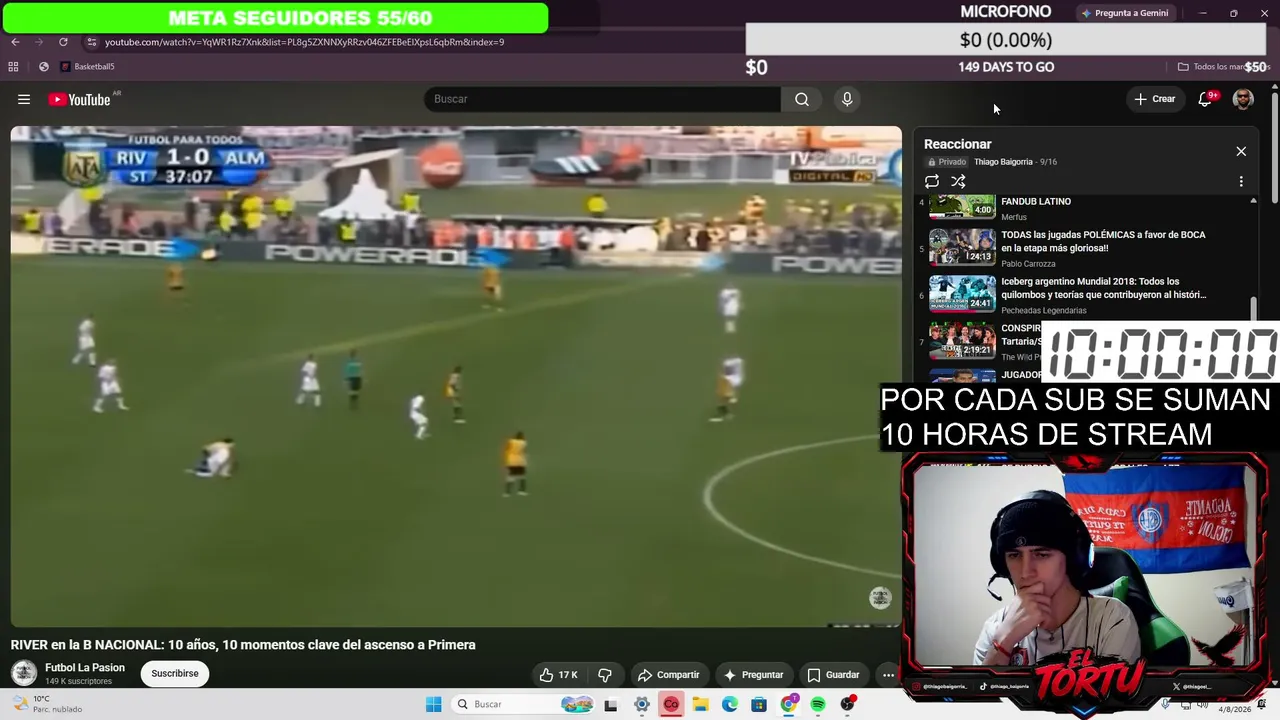The width and height of the screenshot is (1280, 720).
Task: Open File Explorer from the taskbar
Action: pos(701,705)
